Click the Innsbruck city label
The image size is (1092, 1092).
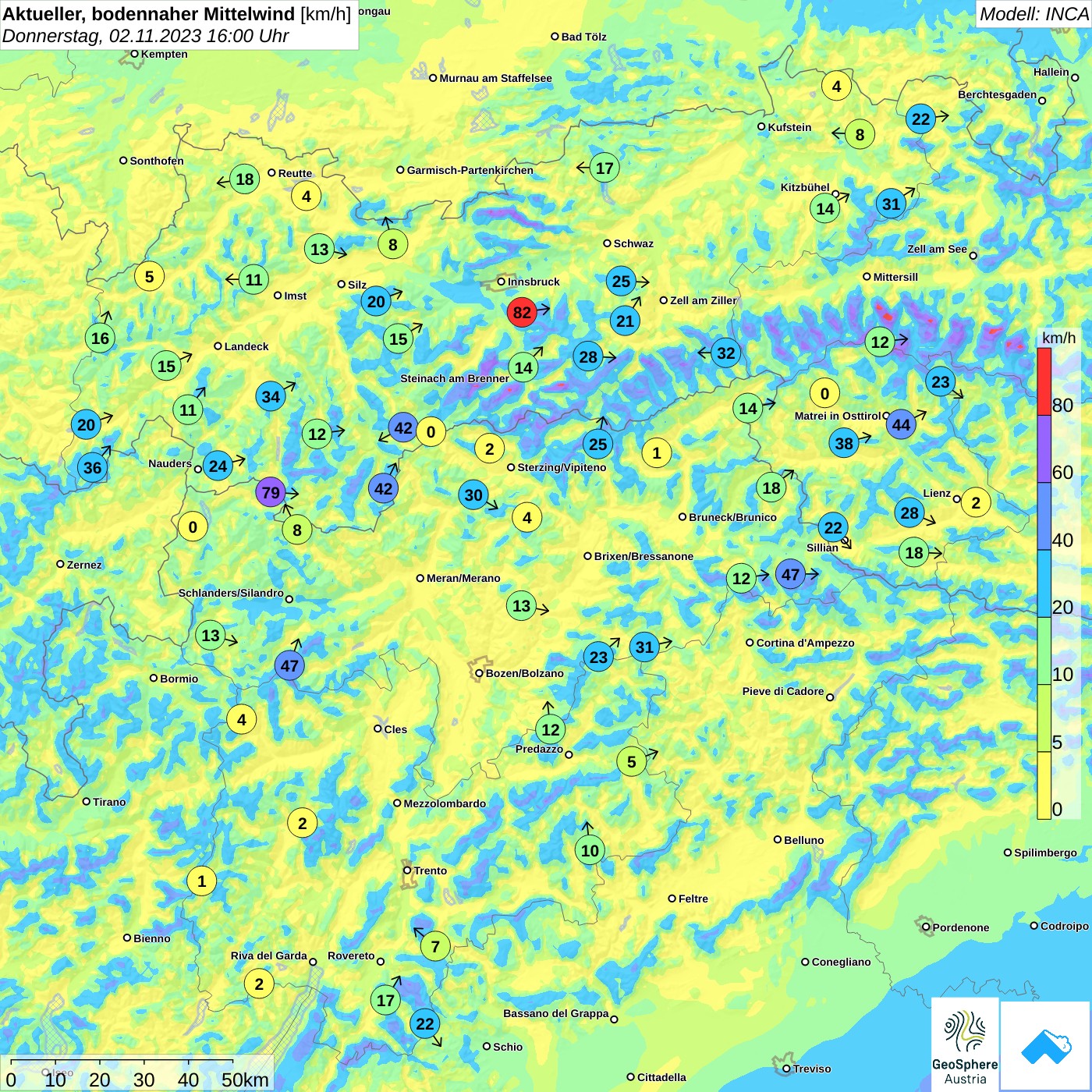coord(534,282)
